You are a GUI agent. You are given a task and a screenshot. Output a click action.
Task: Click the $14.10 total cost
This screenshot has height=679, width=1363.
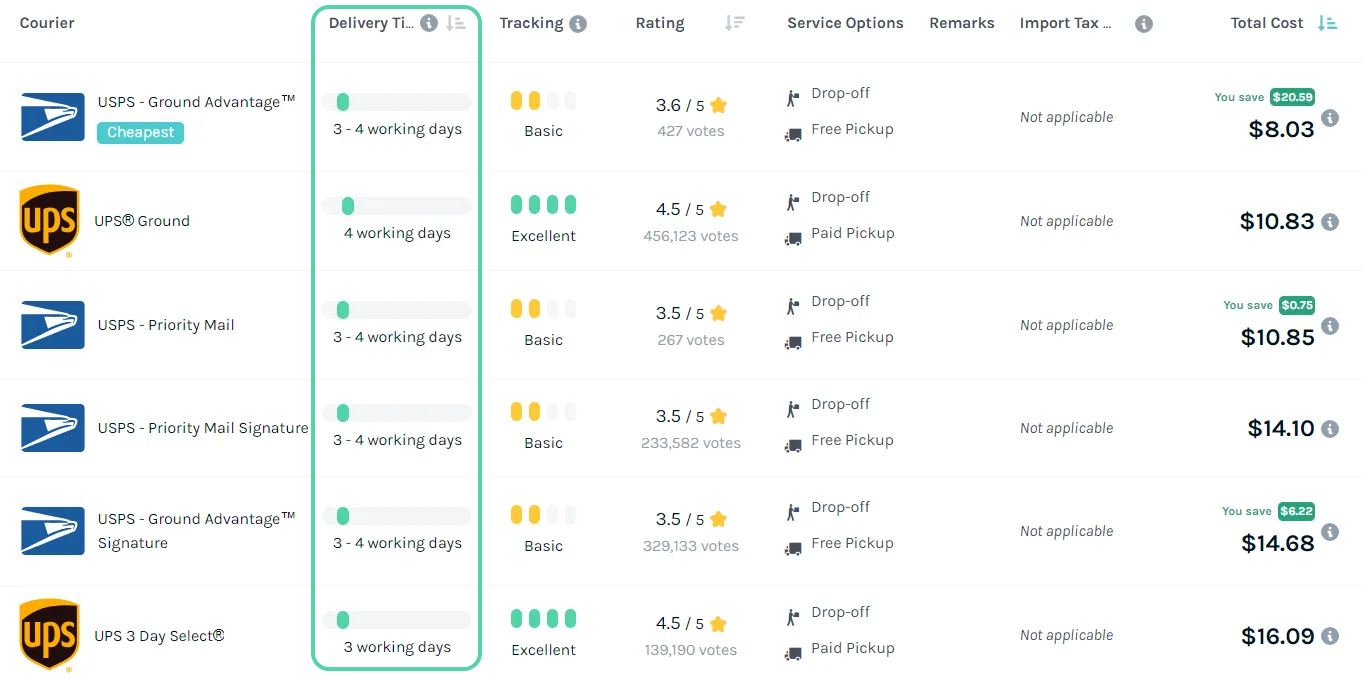(x=1281, y=429)
